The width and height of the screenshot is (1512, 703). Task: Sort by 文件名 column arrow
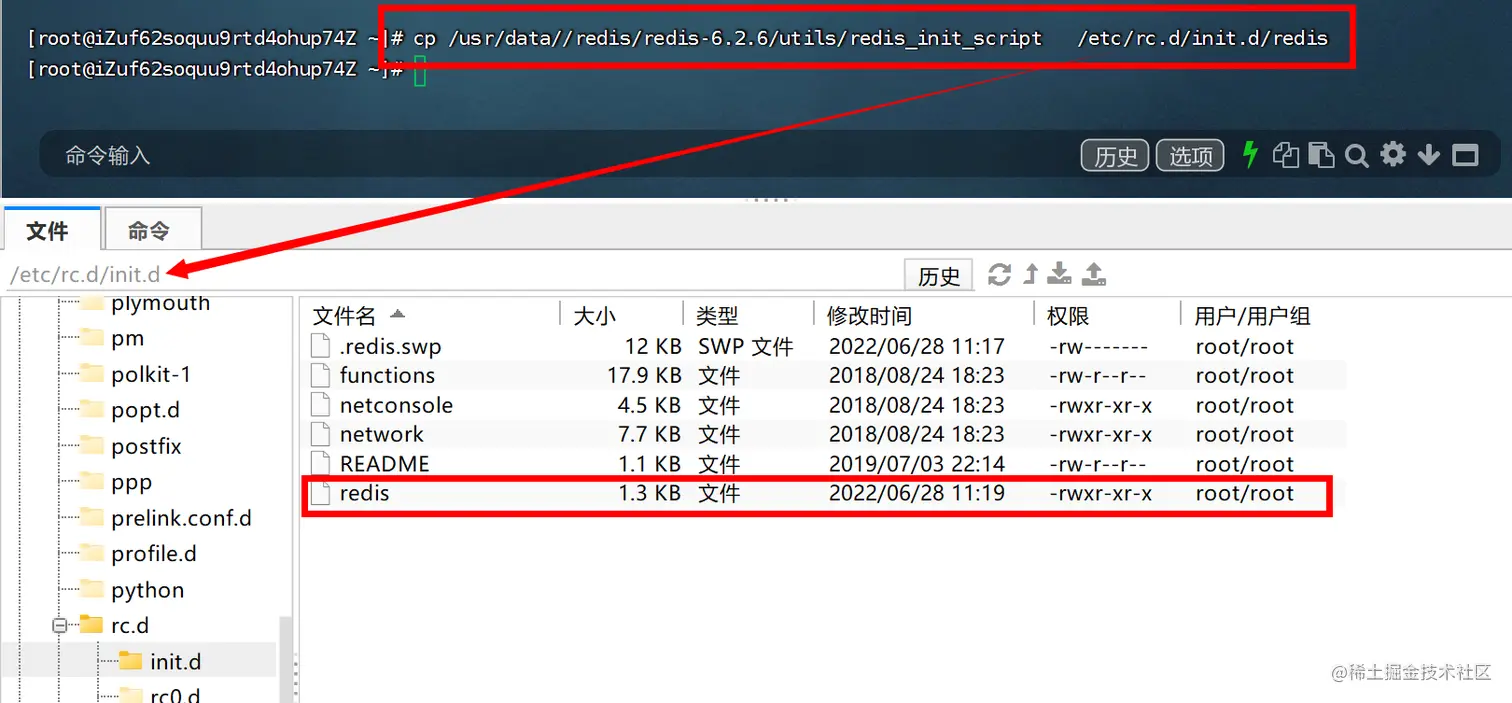coord(397,314)
